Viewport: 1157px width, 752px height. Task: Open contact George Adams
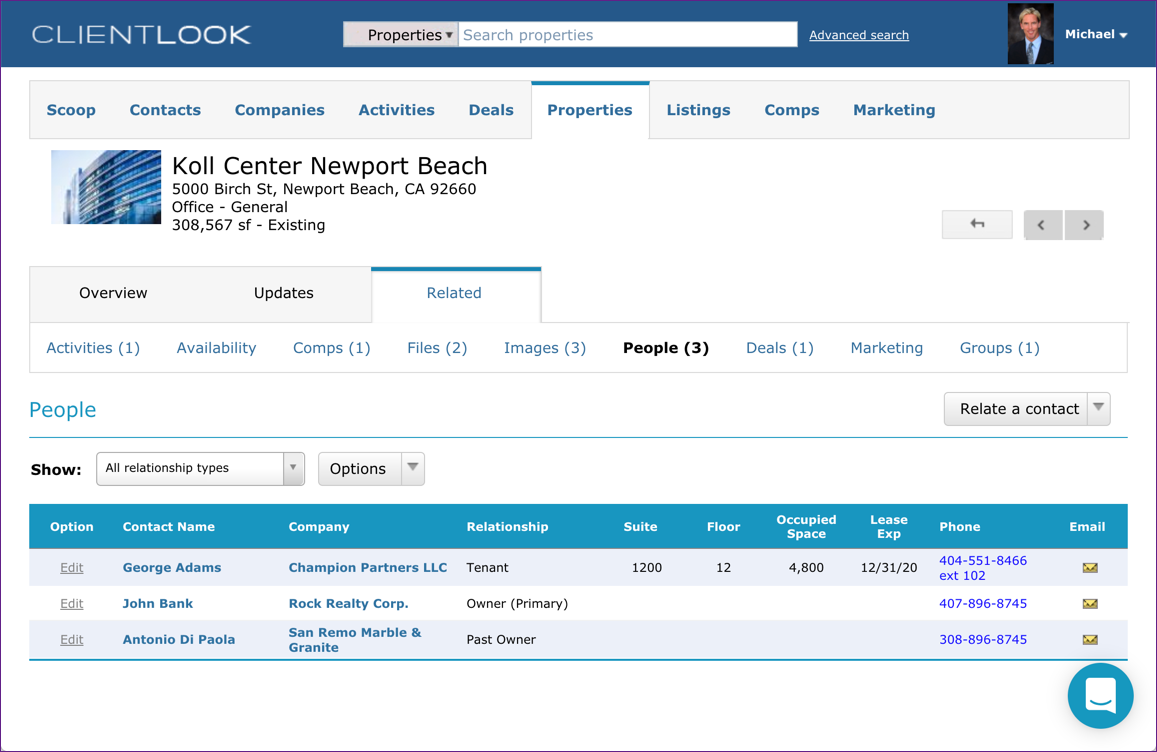pos(172,568)
